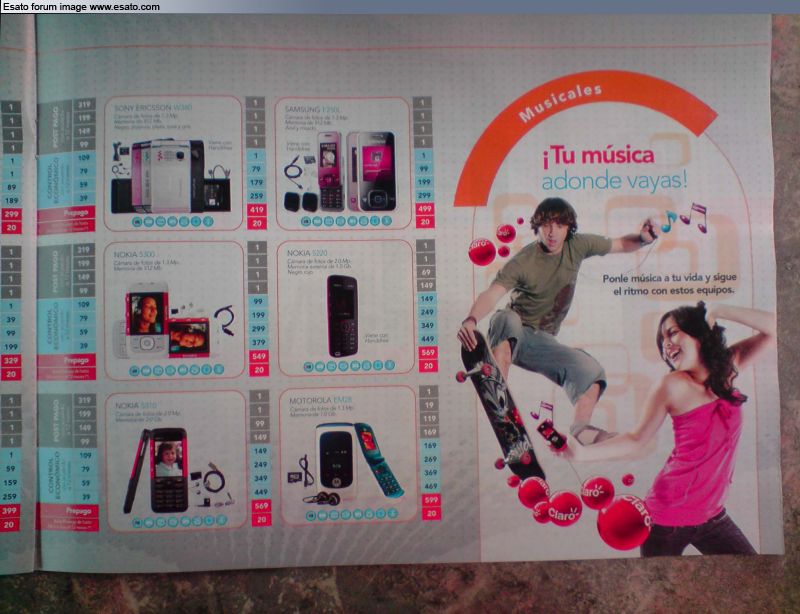Click the 329 red price on left edge
The image size is (800, 614).
(11, 360)
